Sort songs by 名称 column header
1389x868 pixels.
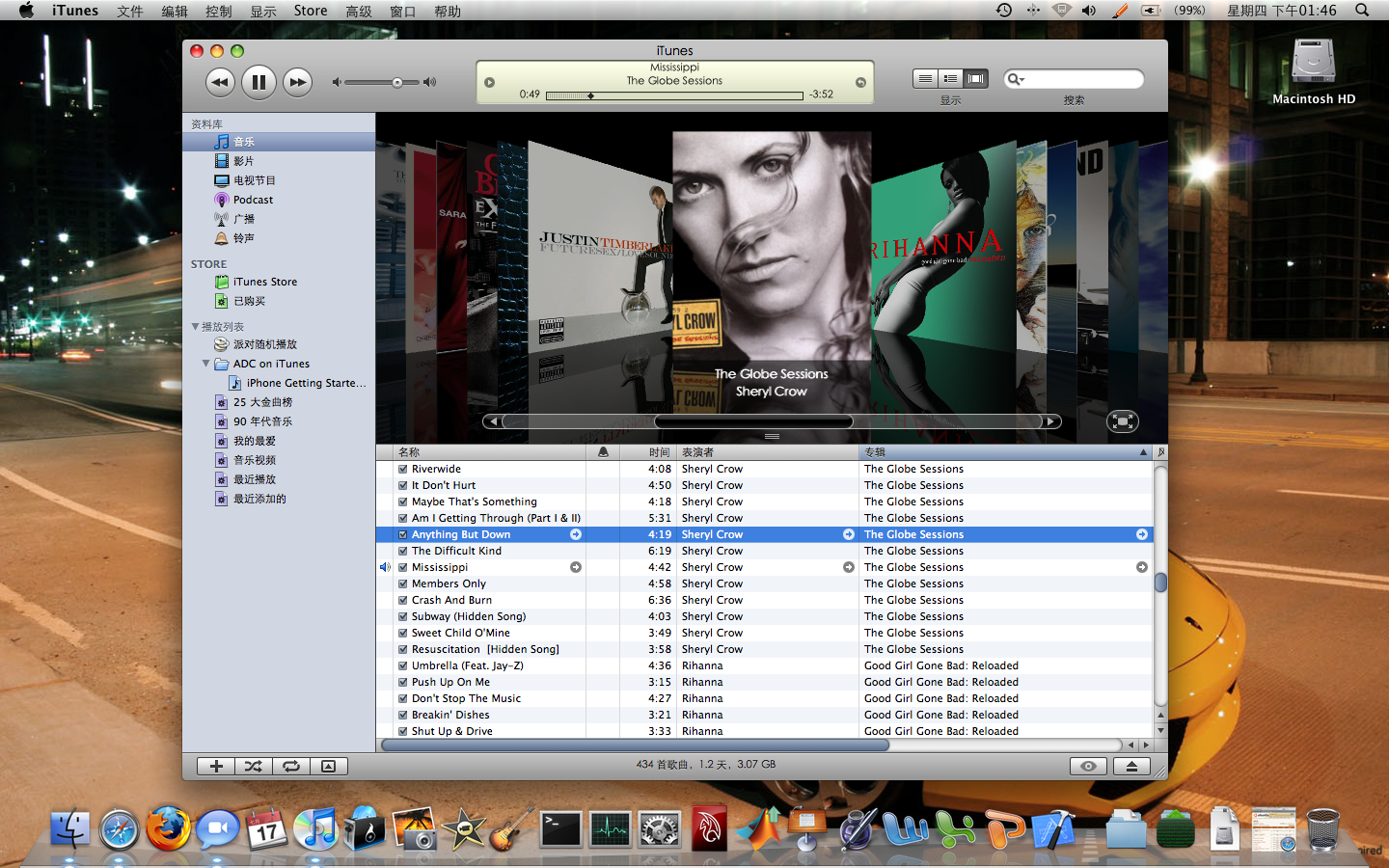[490, 452]
